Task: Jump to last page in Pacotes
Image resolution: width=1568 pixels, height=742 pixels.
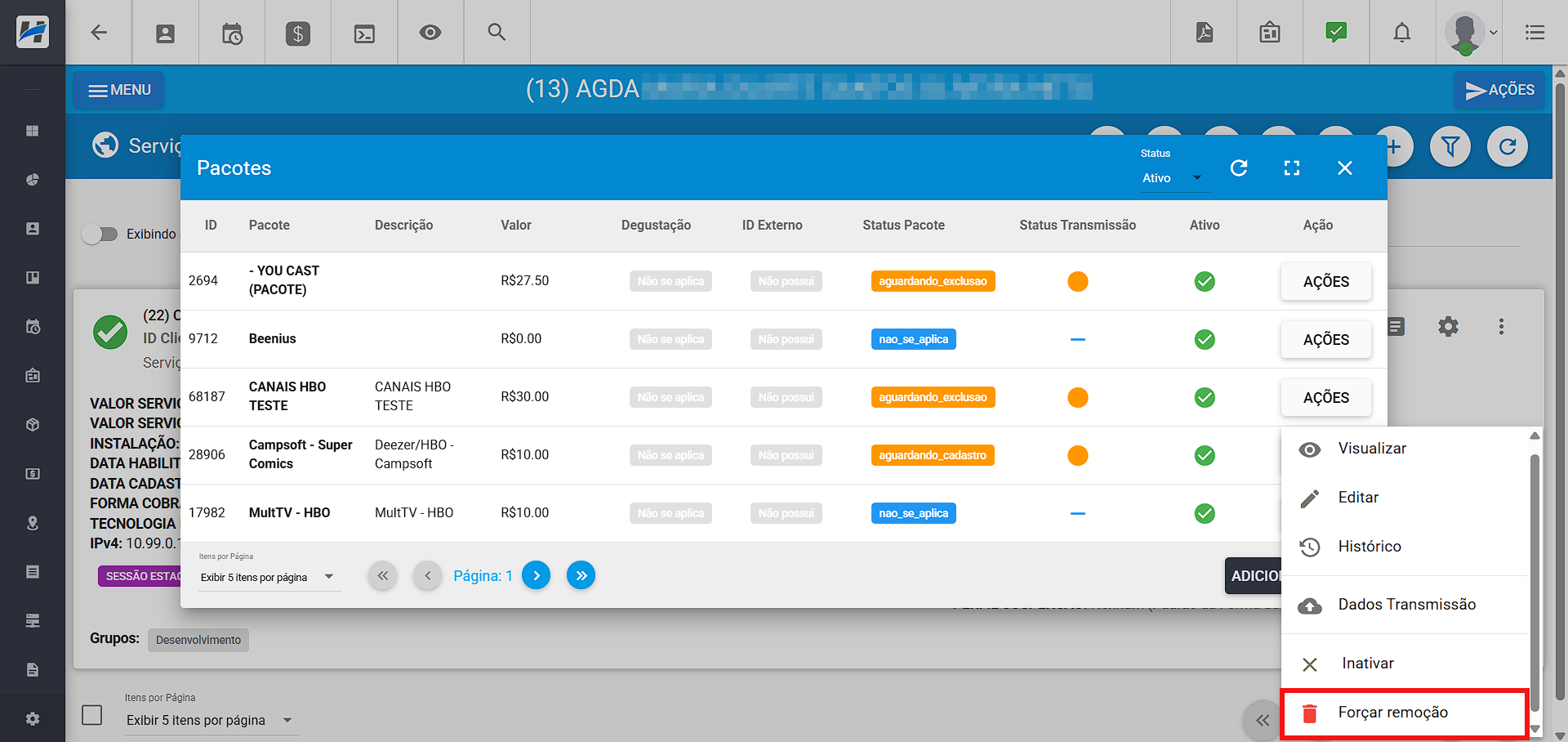Action: (x=581, y=575)
